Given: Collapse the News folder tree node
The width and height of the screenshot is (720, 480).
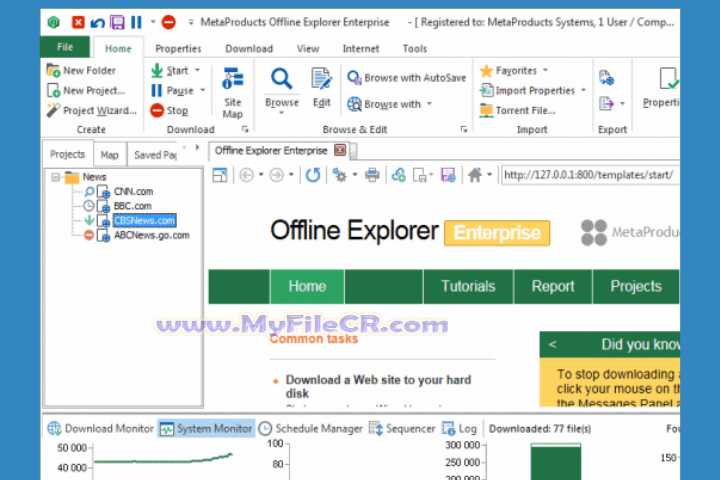Looking at the screenshot, I should (x=56, y=177).
